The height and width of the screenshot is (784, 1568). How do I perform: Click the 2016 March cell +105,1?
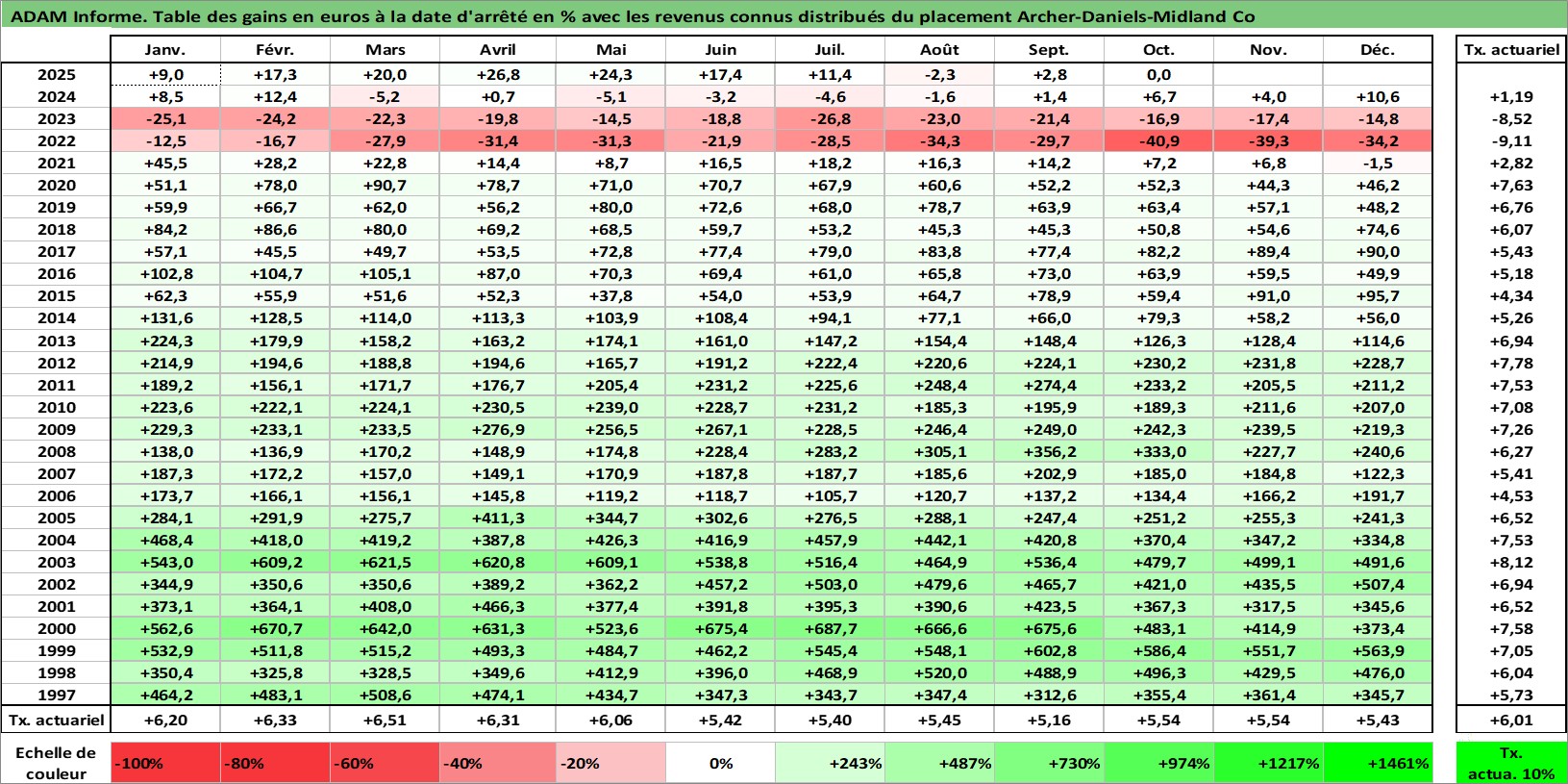[x=385, y=274]
